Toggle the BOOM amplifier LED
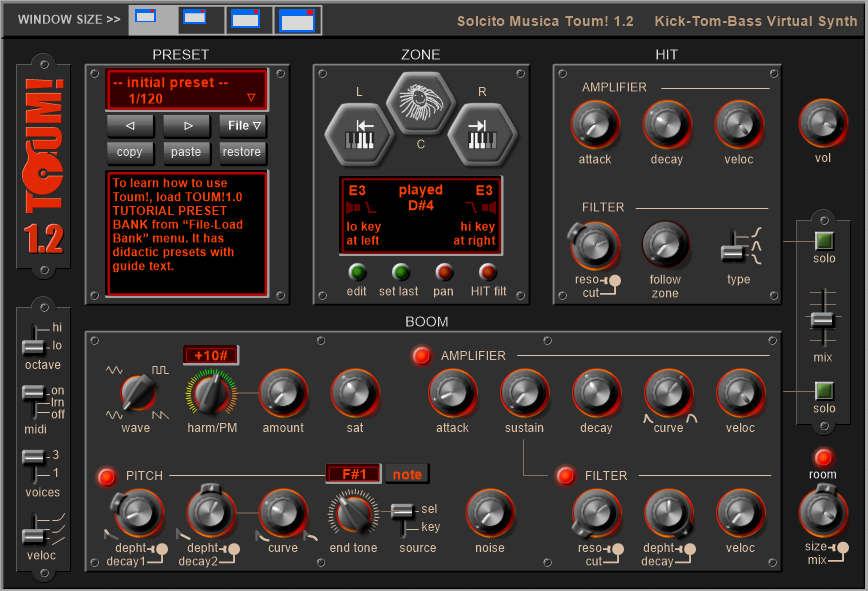The width and height of the screenshot is (868, 591). (421, 355)
